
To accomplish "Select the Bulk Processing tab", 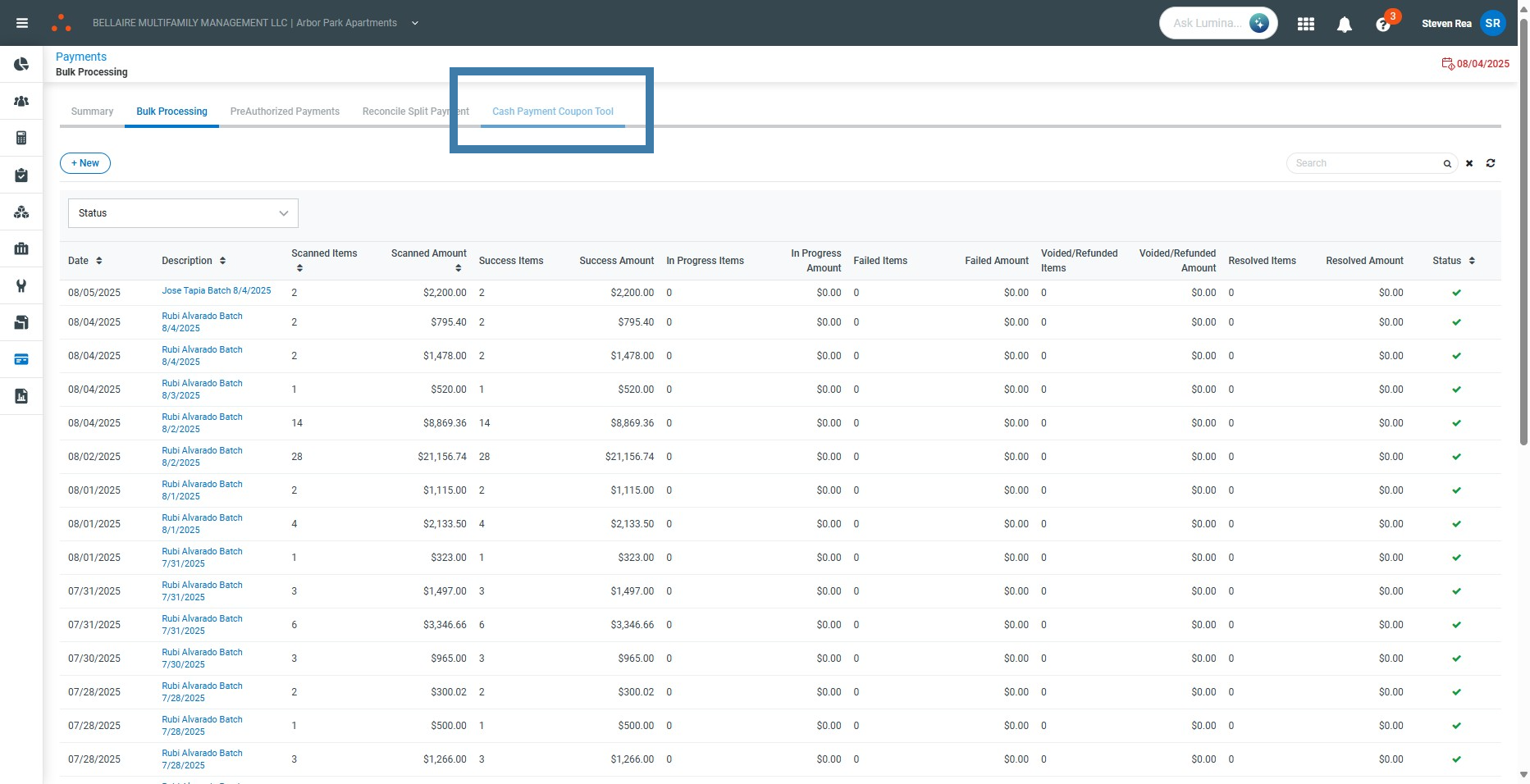I will point(171,112).
